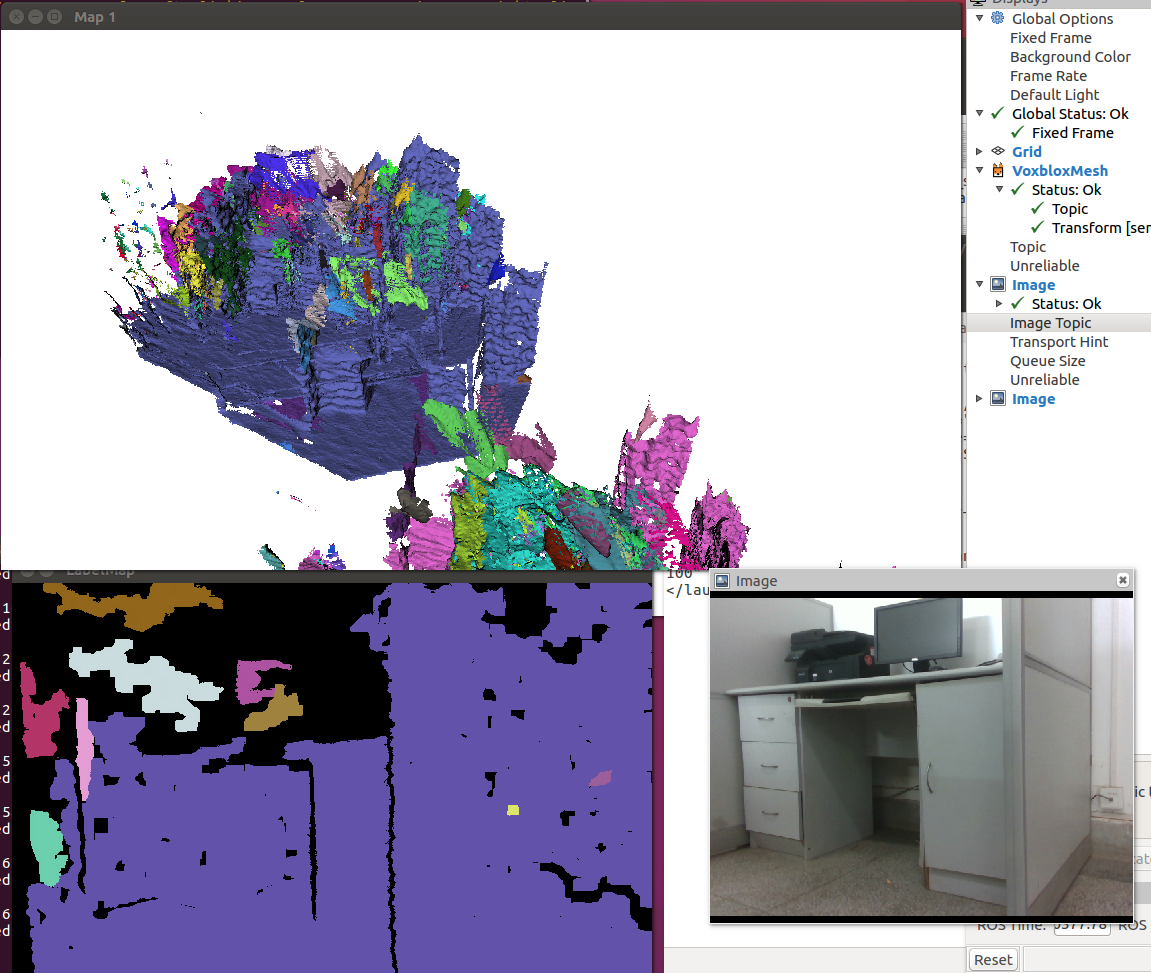This screenshot has width=1151, height=973.
Task: Toggle the Unreliable option under VoxbloxMesh
Action: tap(1044, 265)
